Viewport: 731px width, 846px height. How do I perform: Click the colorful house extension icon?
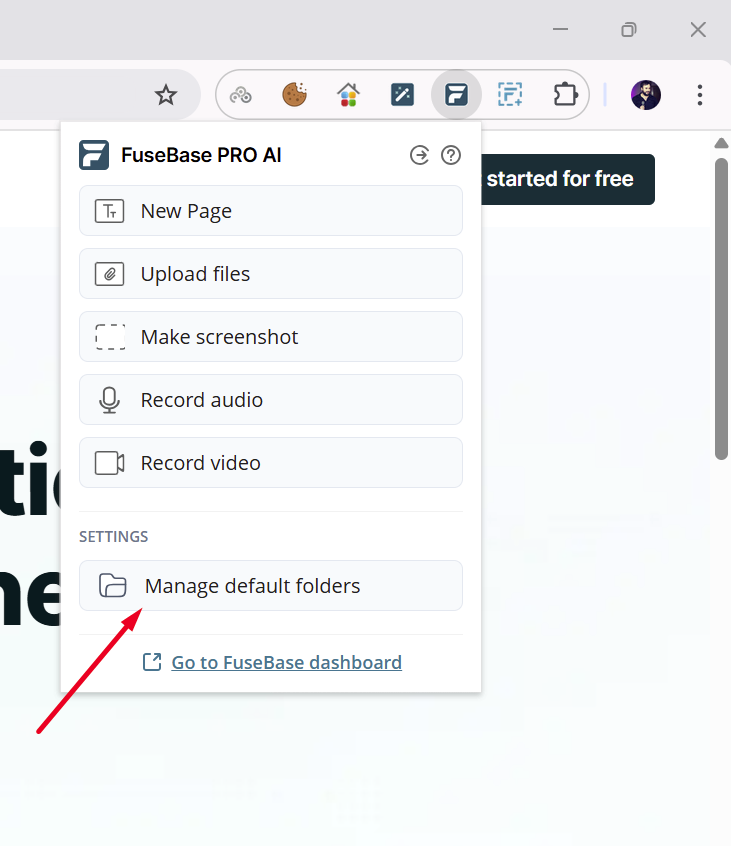(x=348, y=95)
